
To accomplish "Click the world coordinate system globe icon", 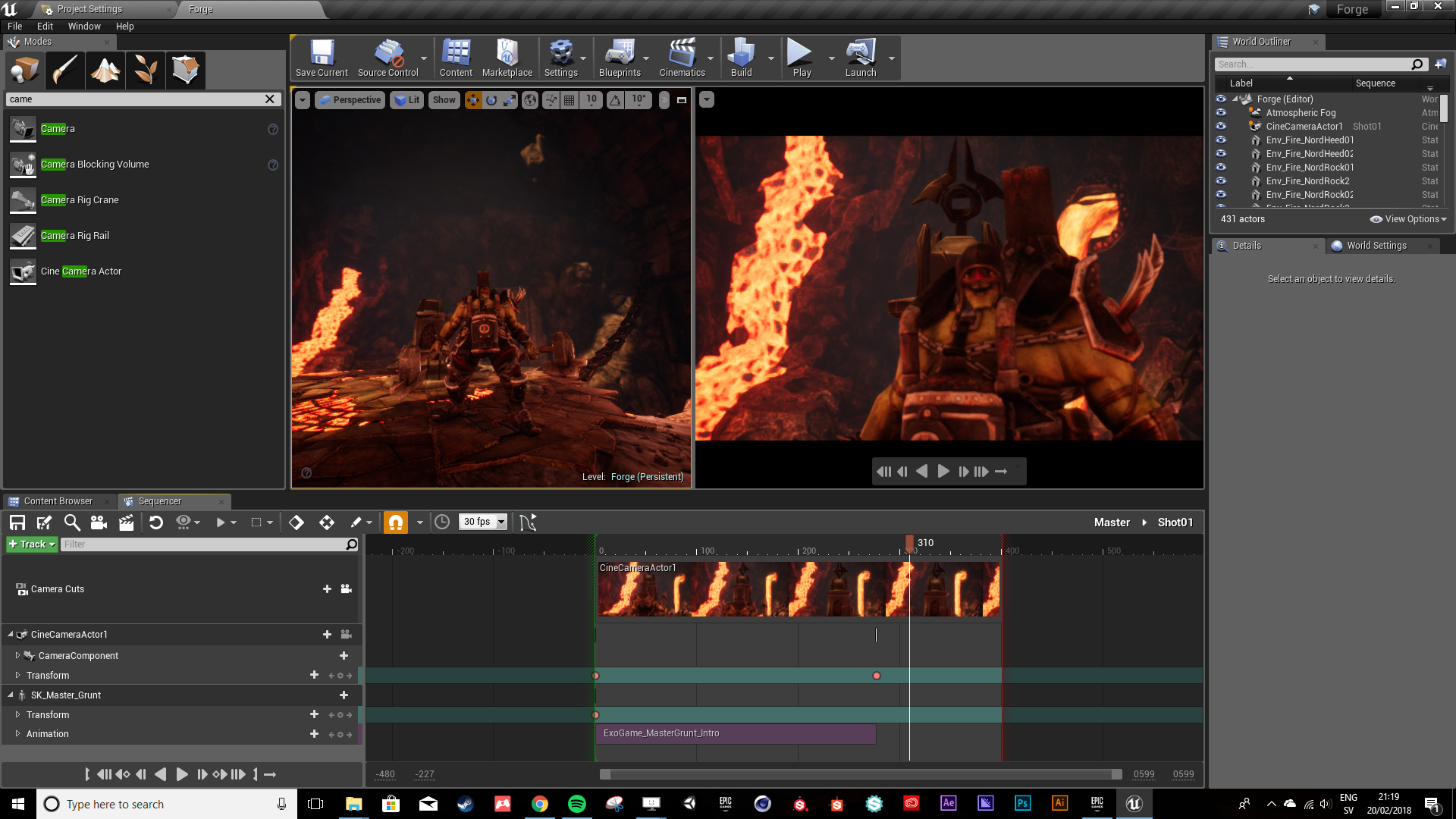I will (530, 100).
